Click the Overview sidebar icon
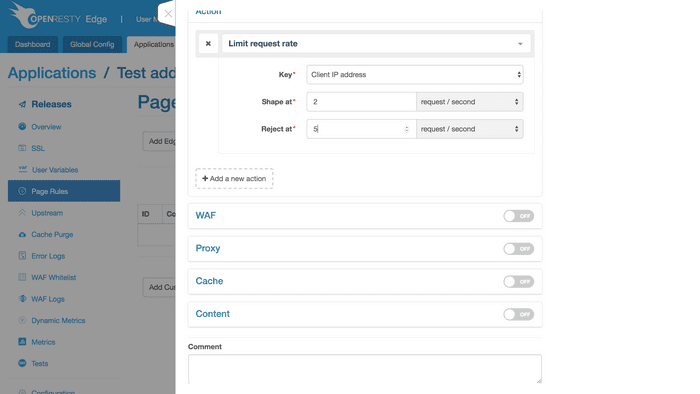This screenshot has height=394, width=700. [22, 126]
